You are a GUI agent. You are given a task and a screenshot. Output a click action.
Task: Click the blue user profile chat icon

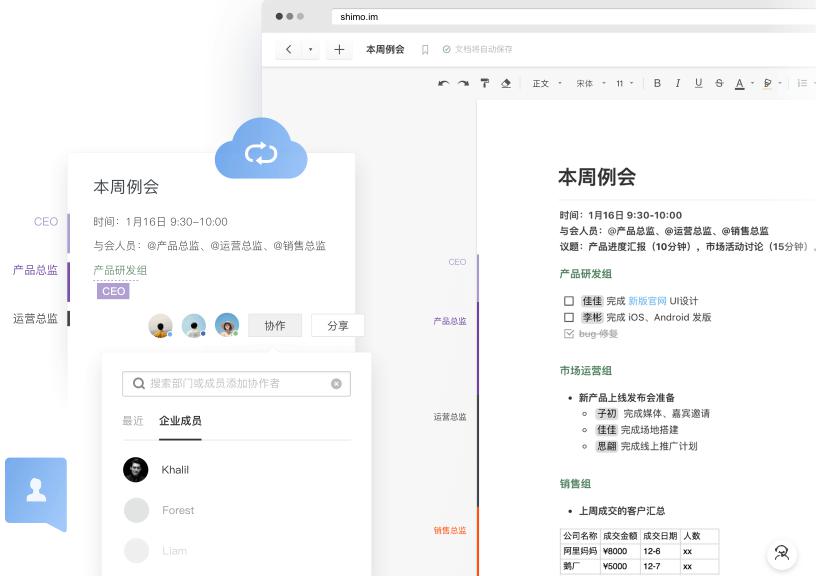[x=36, y=494]
